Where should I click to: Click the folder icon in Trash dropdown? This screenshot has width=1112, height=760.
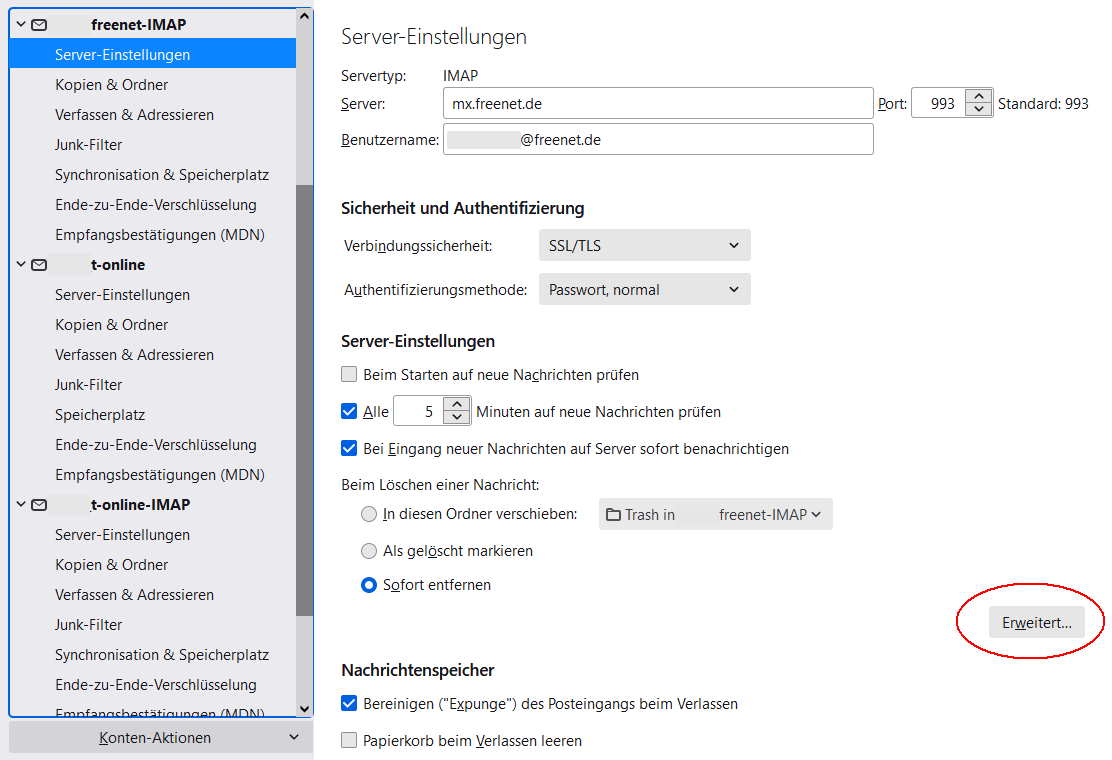(x=614, y=515)
